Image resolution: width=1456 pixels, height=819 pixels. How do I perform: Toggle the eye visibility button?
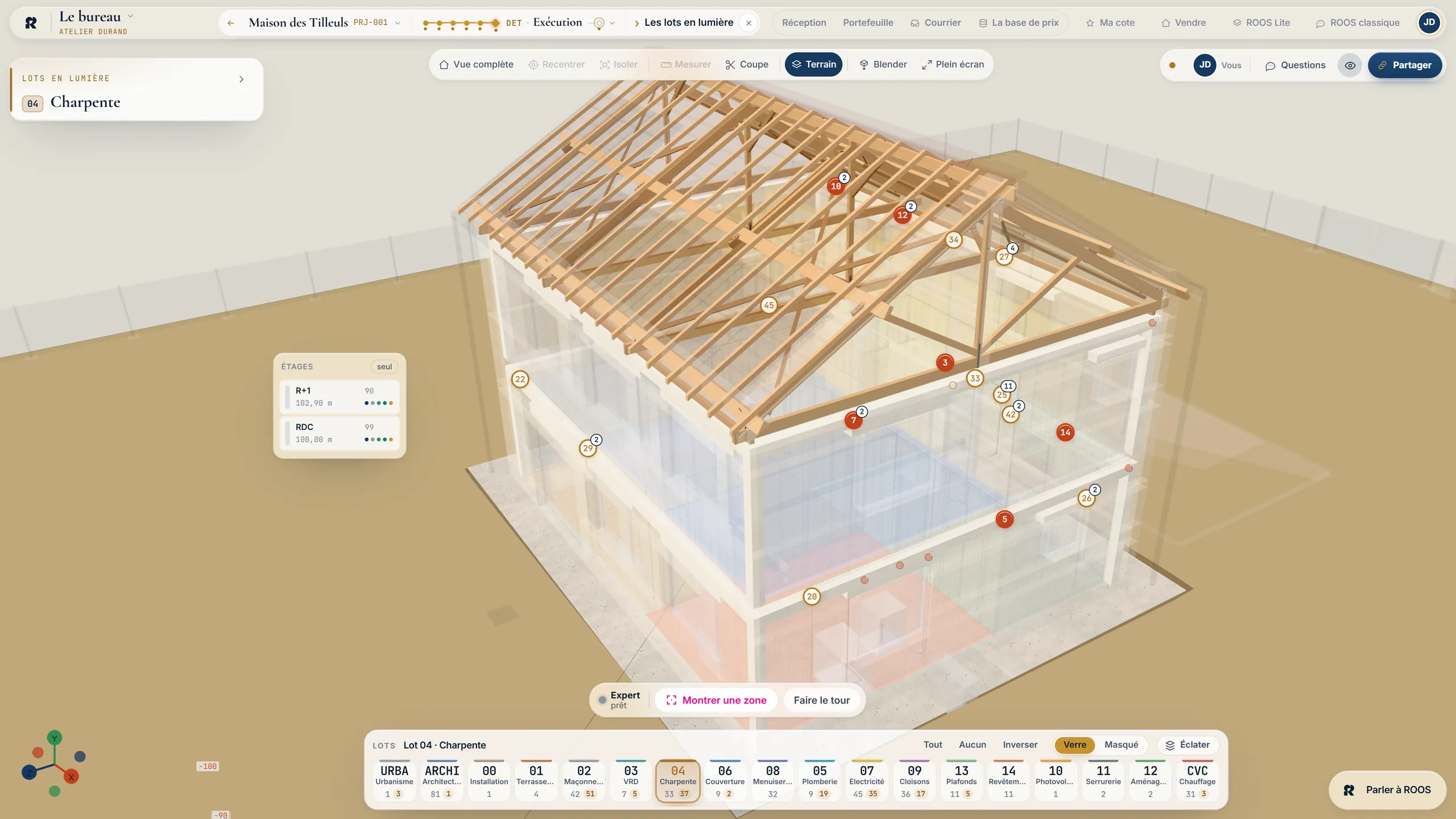(x=1350, y=65)
